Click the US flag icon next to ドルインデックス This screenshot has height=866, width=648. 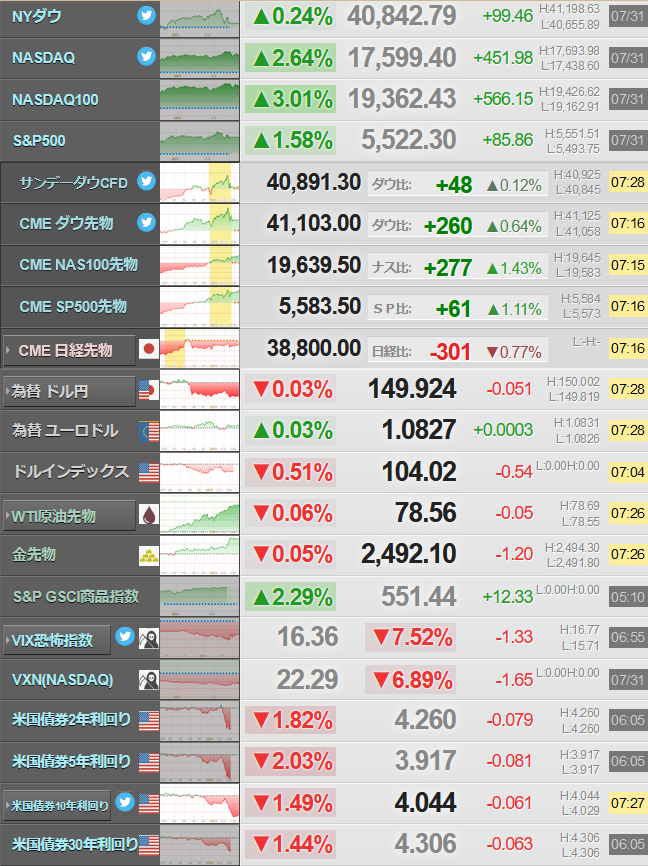pos(149,473)
